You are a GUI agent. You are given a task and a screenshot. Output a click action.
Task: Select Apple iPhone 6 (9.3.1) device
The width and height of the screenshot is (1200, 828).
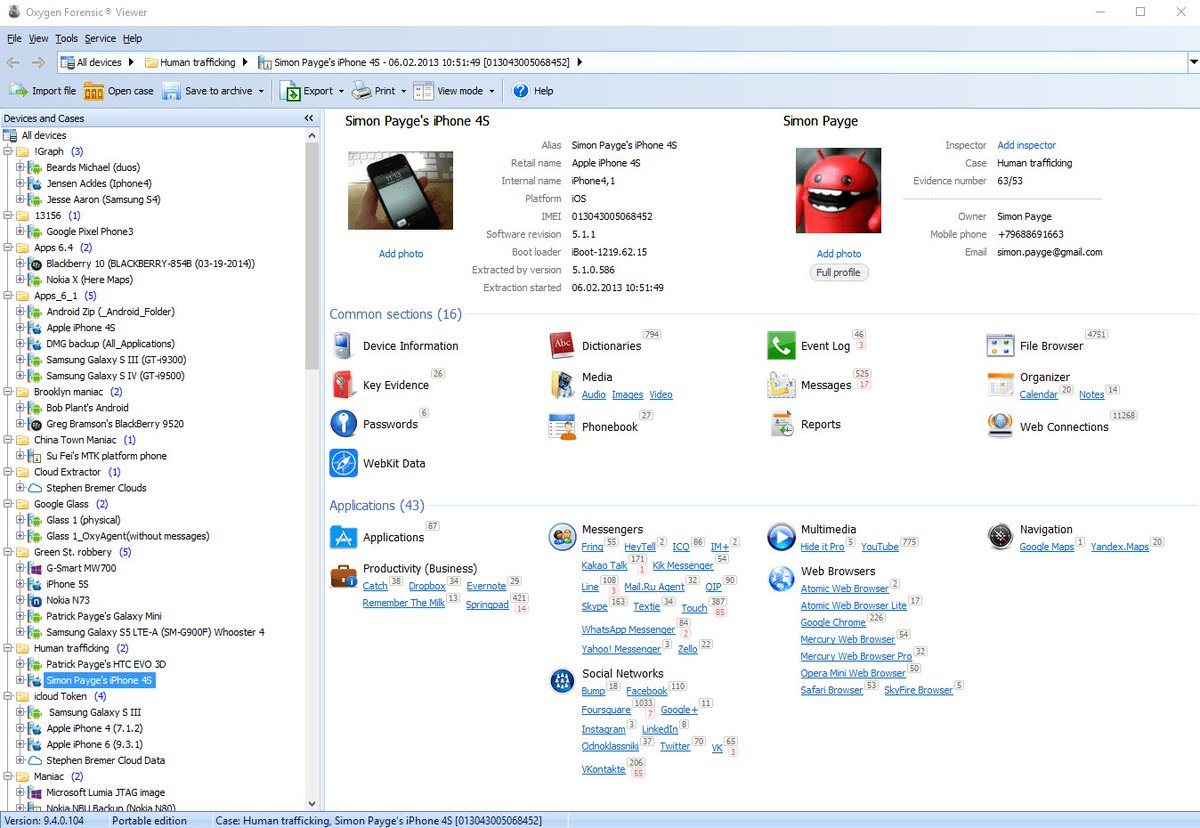[94, 744]
